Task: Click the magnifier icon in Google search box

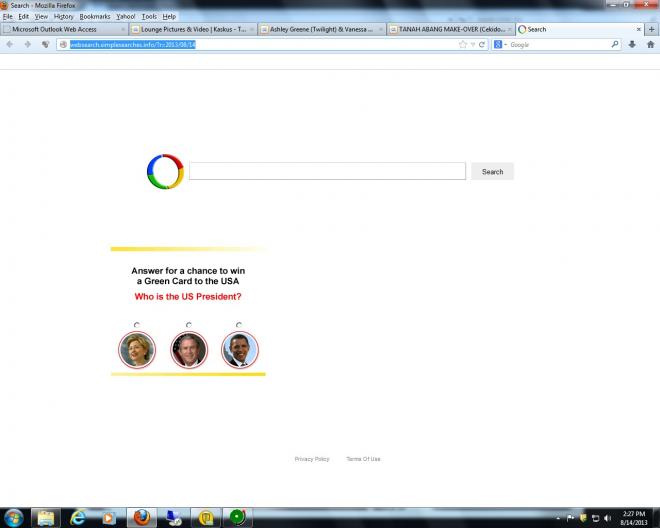Action: click(615, 45)
